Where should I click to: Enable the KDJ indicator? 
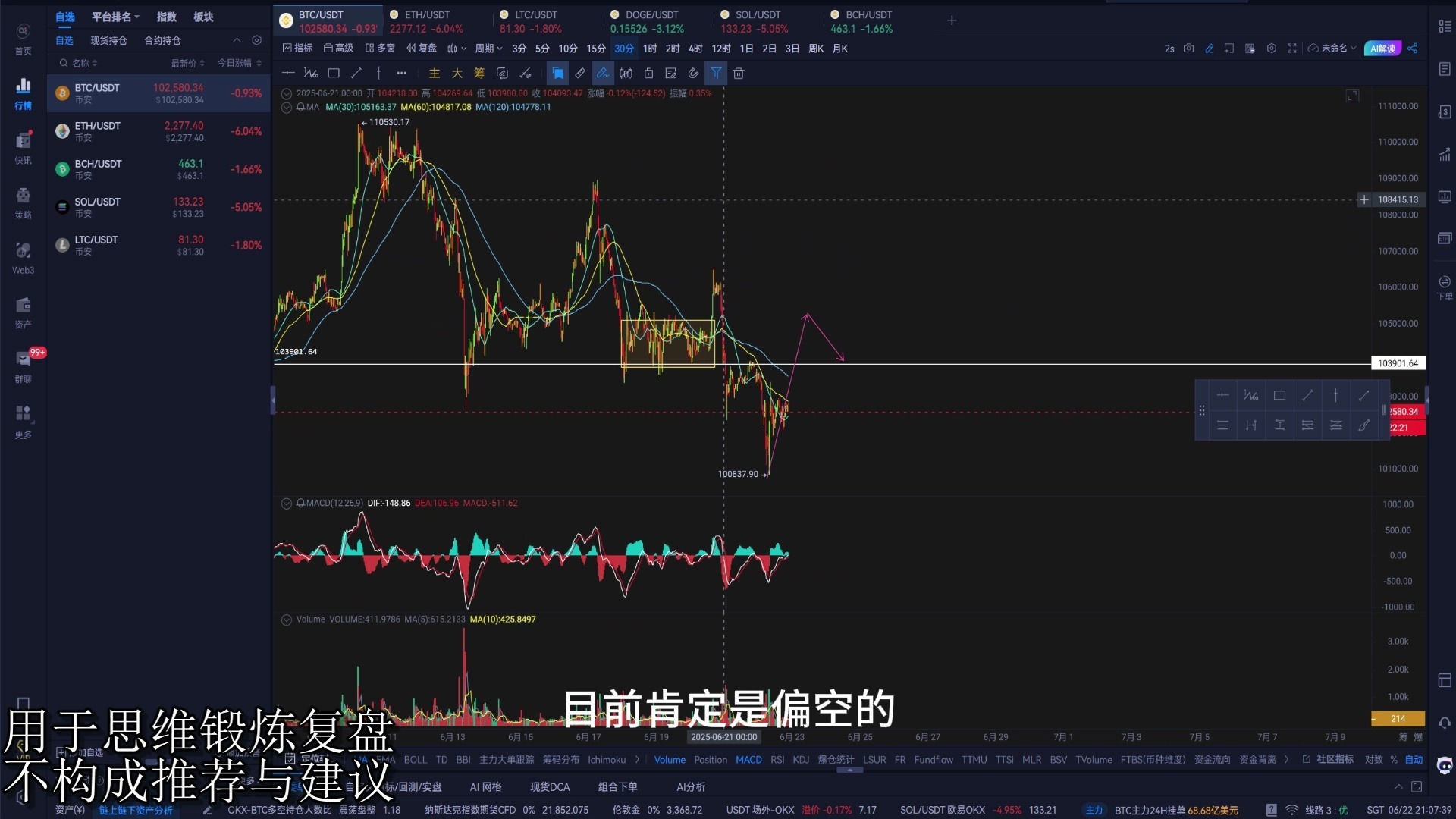point(801,759)
